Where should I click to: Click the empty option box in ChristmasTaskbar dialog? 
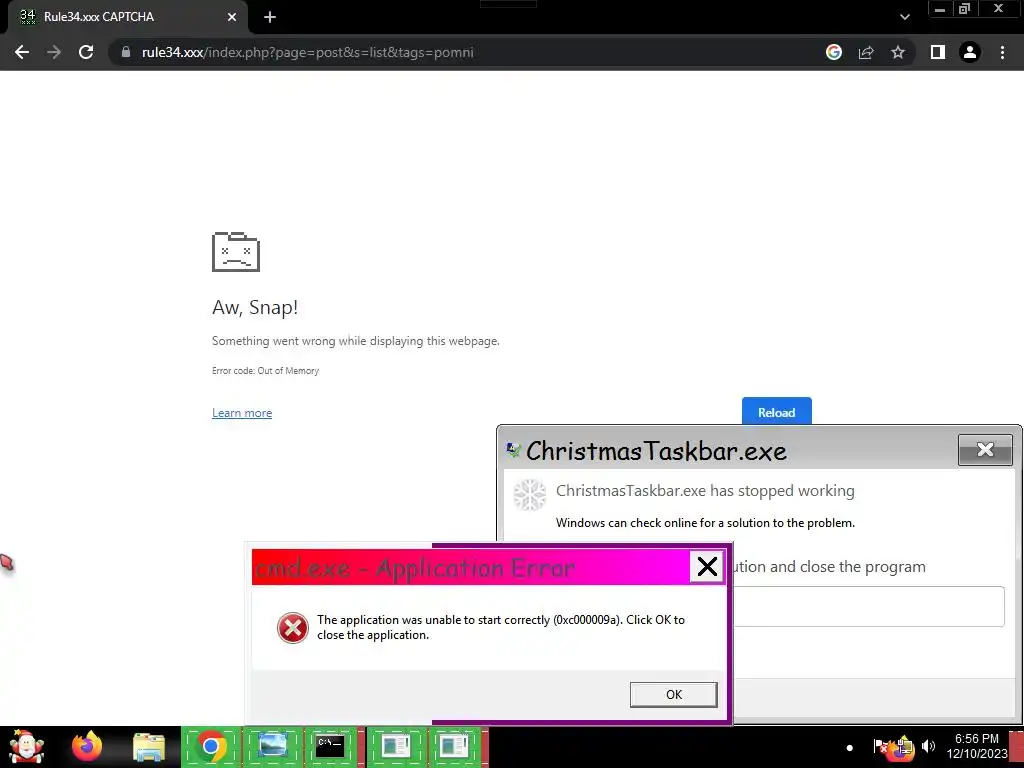click(869, 607)
